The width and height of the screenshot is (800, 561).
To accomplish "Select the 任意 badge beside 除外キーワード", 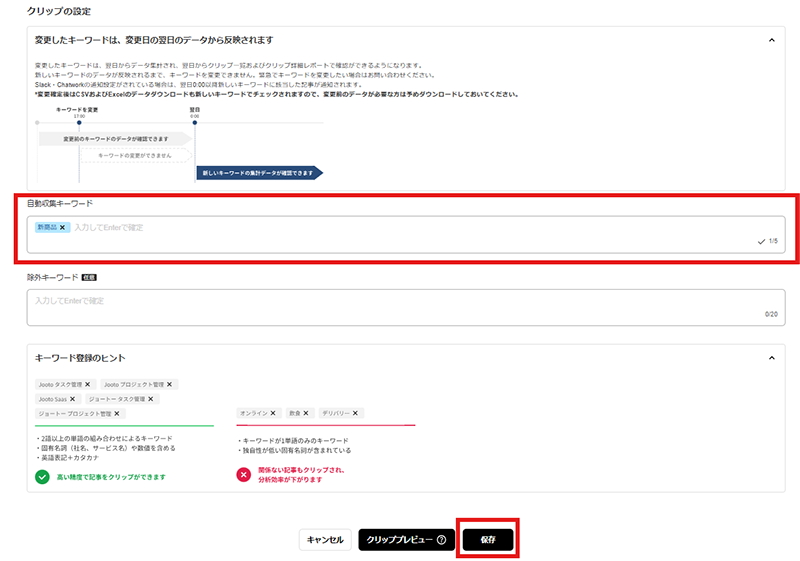I will pyautogui.click(x=89, y=277).
